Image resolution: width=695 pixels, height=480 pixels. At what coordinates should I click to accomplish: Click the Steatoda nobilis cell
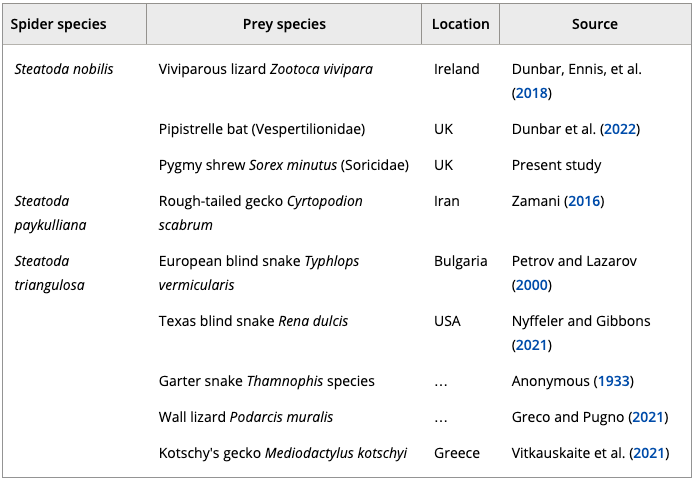64,69
